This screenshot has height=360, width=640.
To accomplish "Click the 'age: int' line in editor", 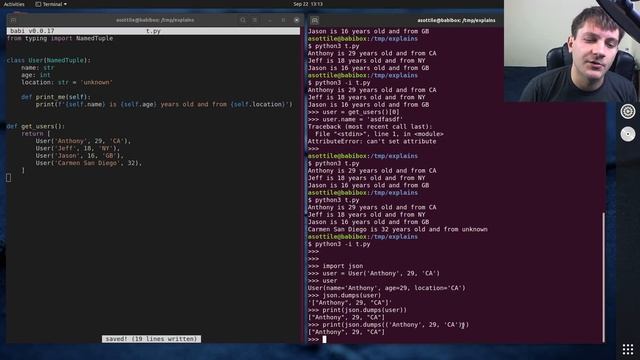I will click(36, 75).
